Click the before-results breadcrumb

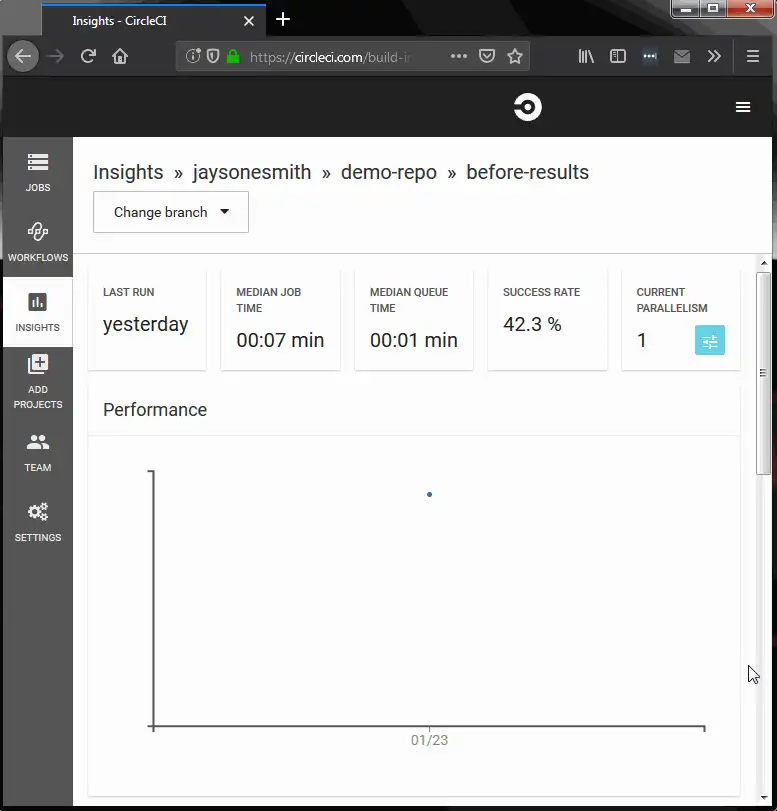click(x=528, y=172)
